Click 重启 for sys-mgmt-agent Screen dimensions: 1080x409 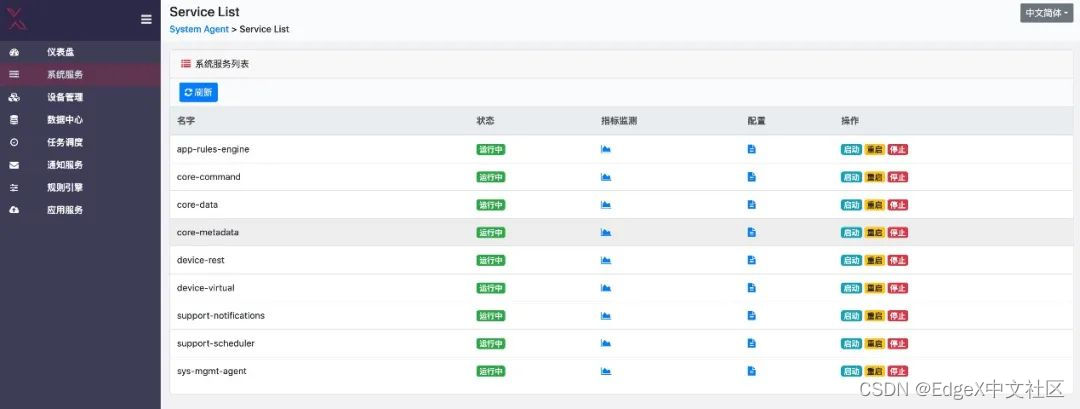875,371
